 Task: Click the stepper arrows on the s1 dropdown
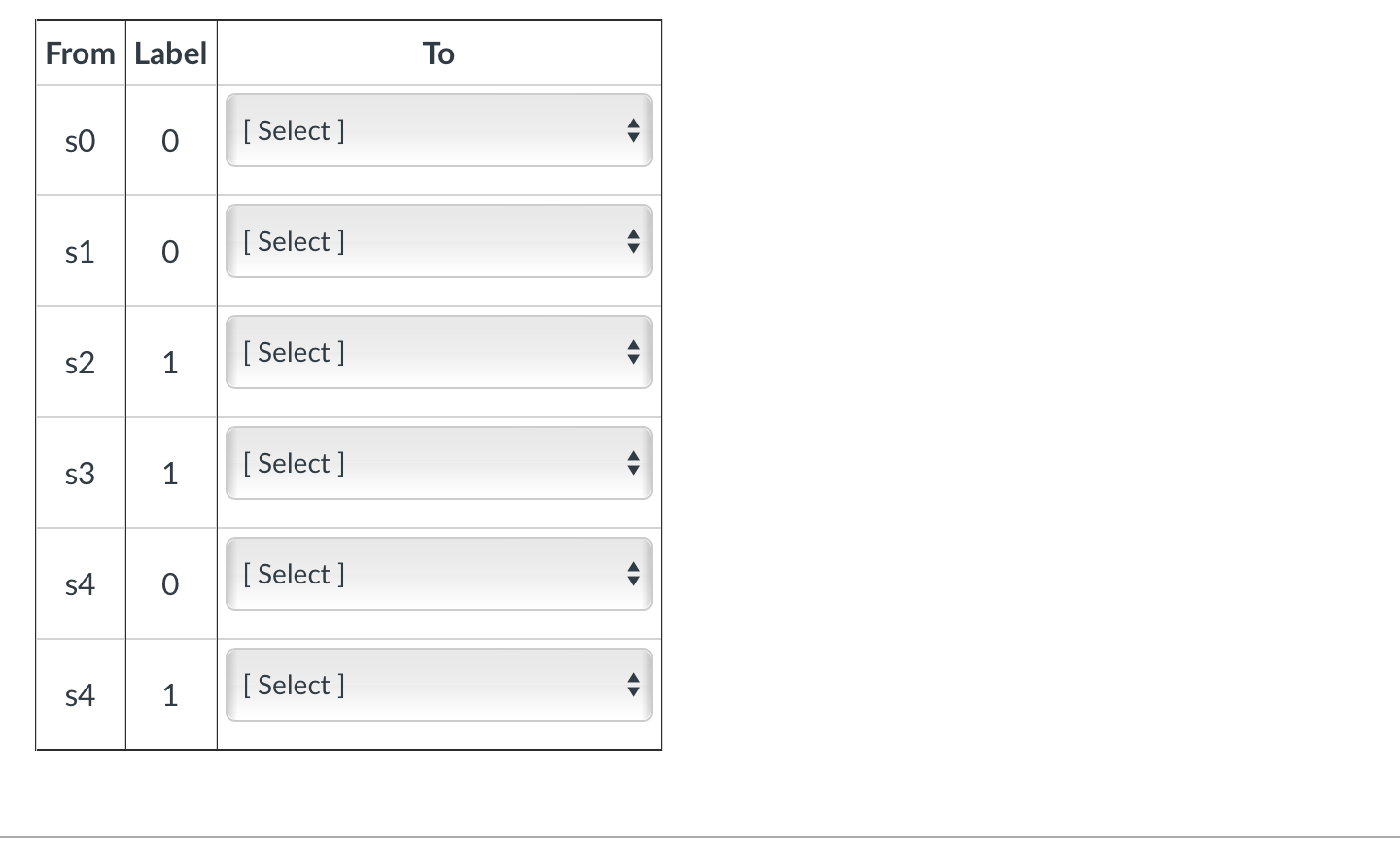tap(632, 241)
